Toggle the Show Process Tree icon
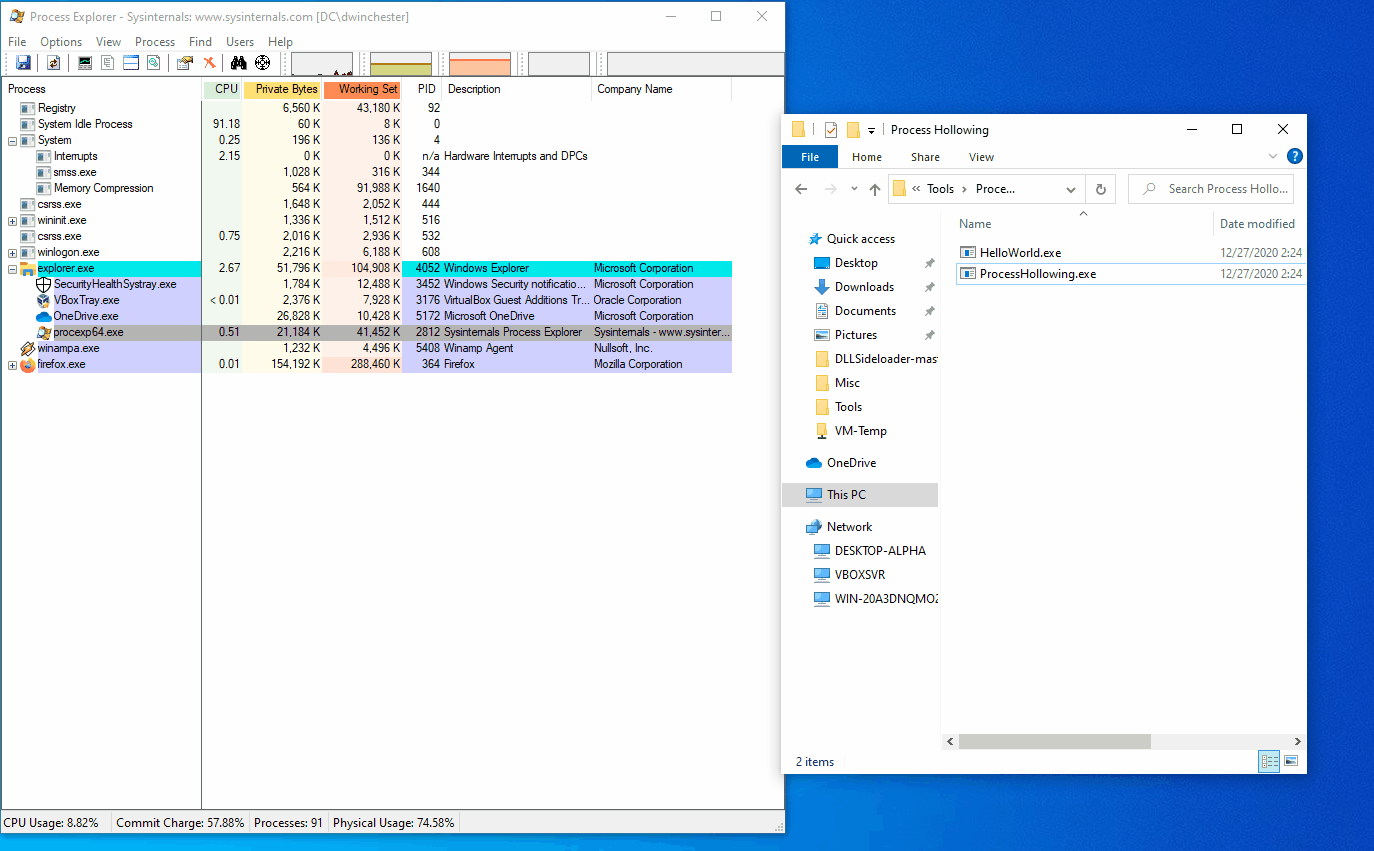 click(x=107, y=63)
